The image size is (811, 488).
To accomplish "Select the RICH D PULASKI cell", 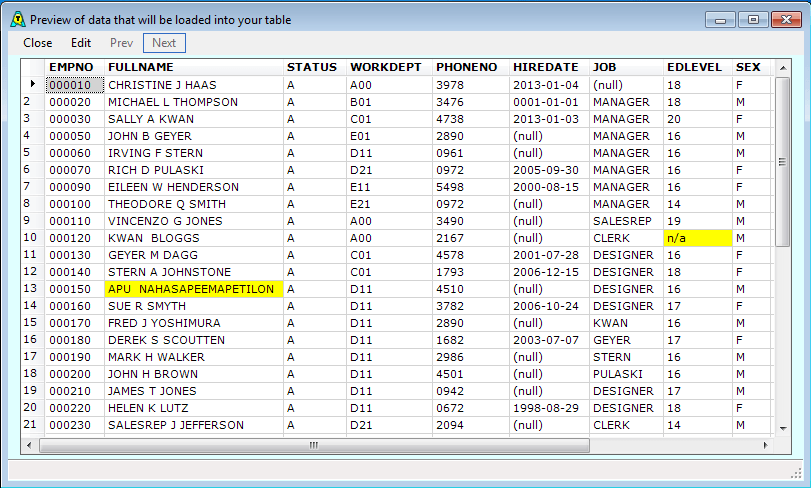I will point(194,170).
